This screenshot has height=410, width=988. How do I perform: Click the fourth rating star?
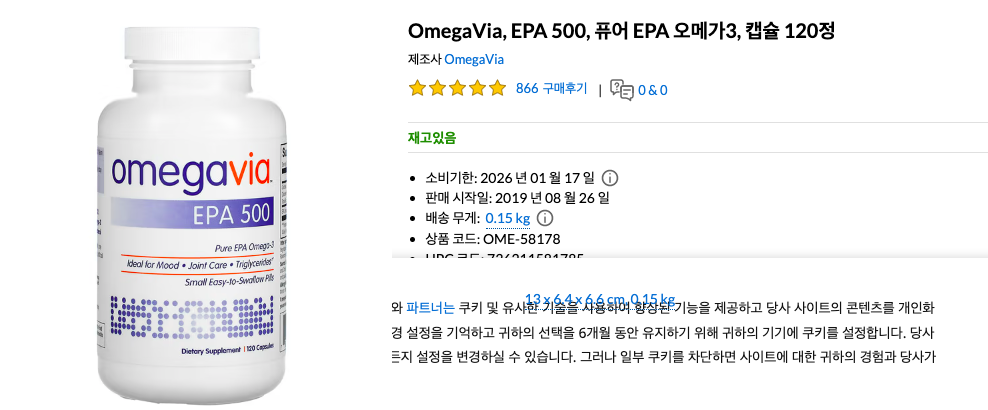pos(478,89)
